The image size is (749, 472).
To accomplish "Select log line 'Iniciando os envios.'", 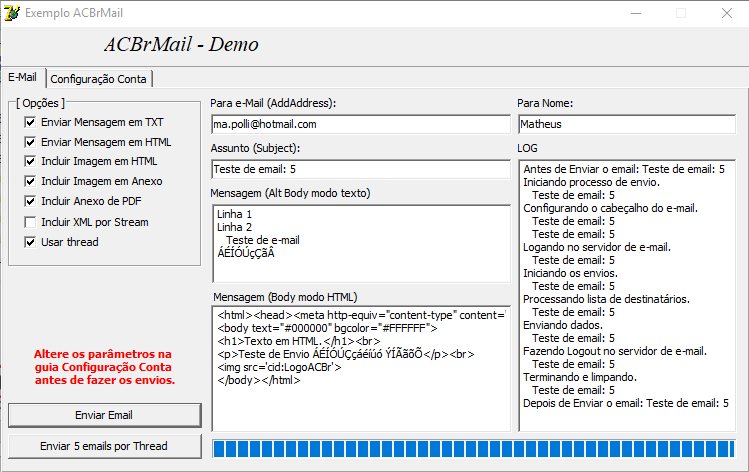I will [570, 273].
